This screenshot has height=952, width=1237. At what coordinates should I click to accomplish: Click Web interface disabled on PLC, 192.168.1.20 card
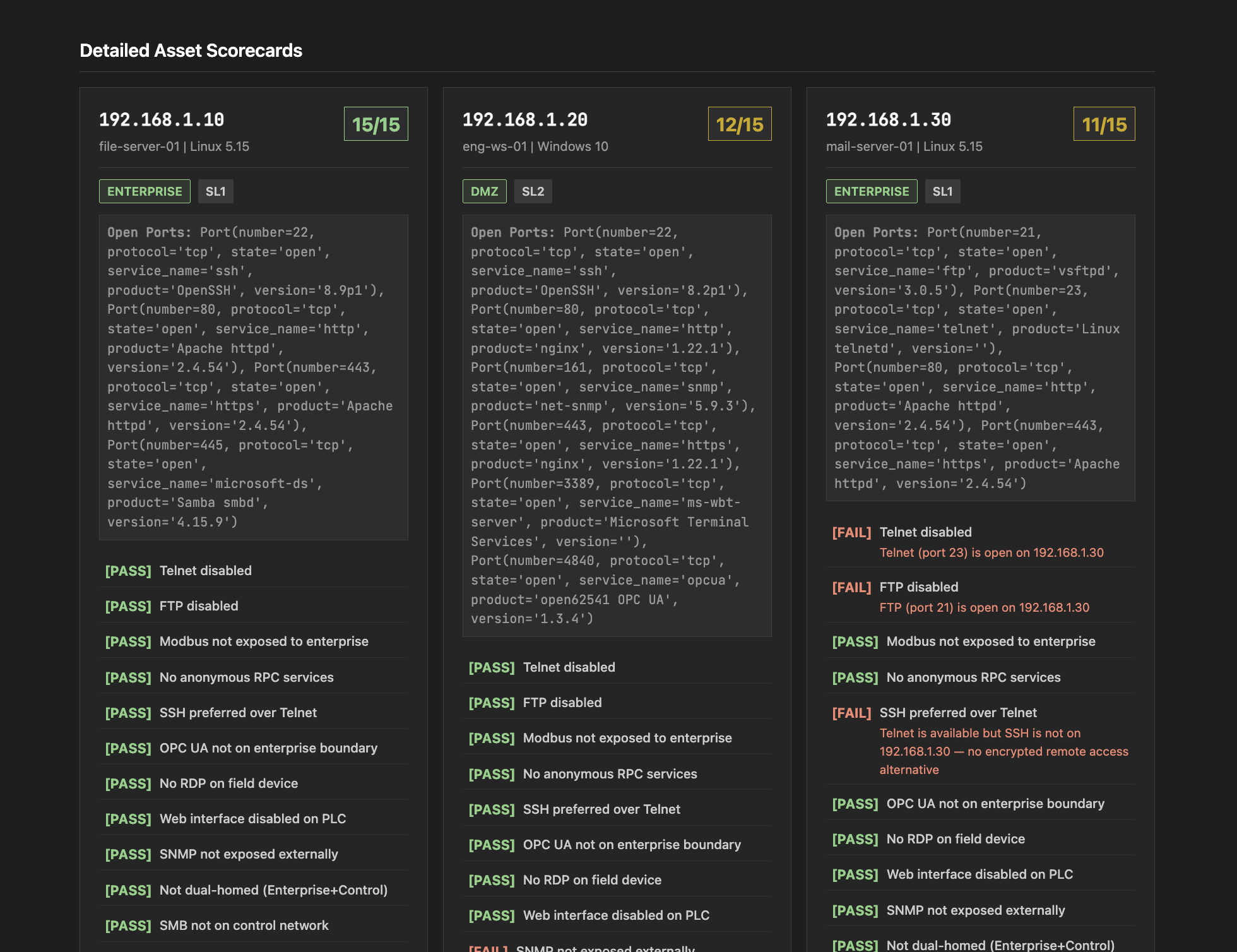[x=617, y=915]
